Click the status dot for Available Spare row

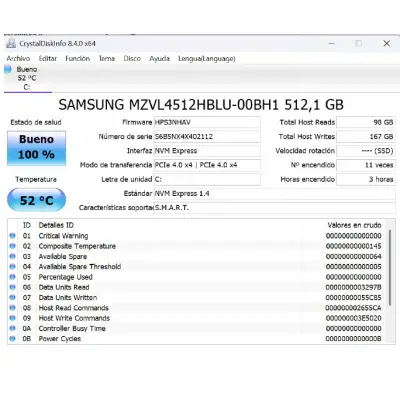12,256
